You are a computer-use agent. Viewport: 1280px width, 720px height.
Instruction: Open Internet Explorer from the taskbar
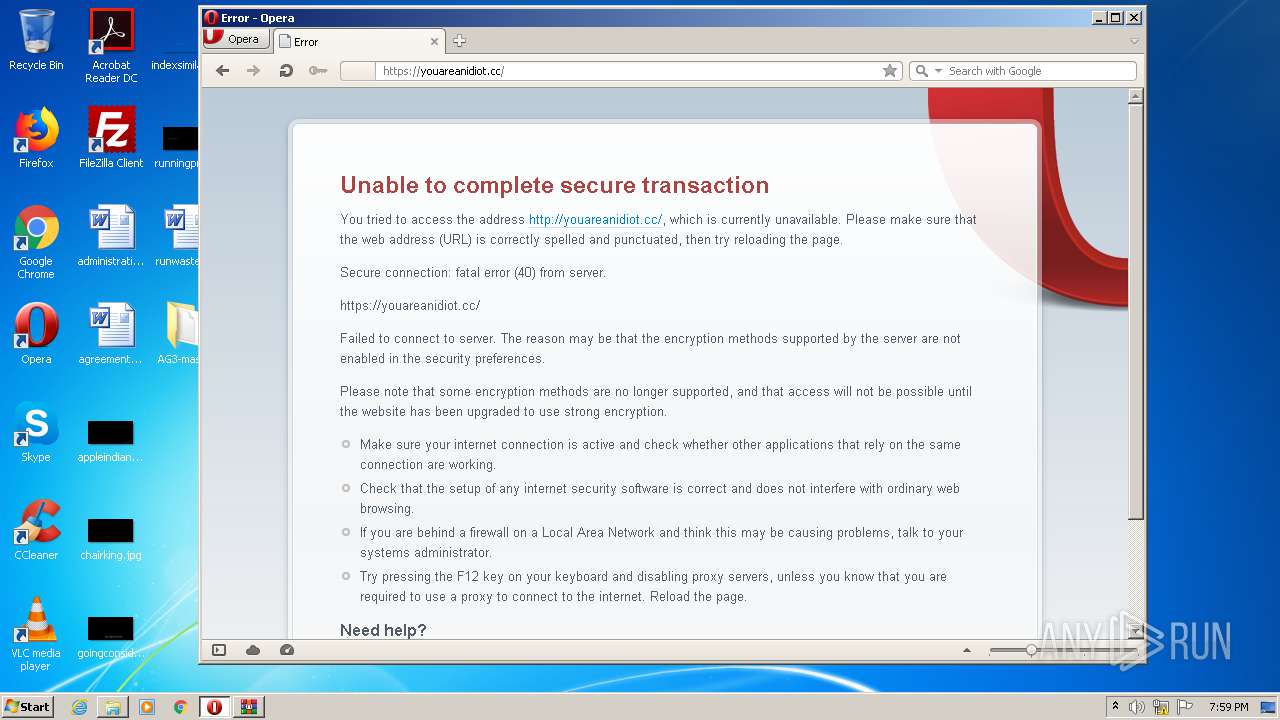(79, 707)
